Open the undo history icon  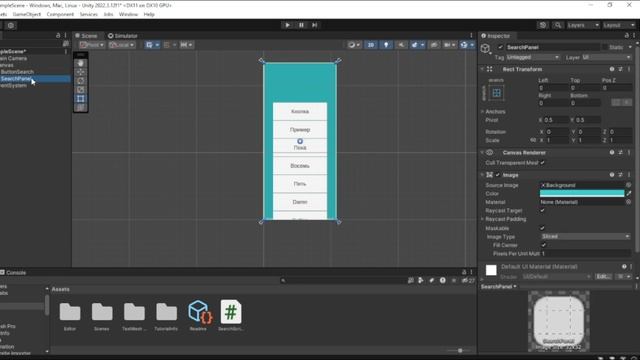coord(542,25)
